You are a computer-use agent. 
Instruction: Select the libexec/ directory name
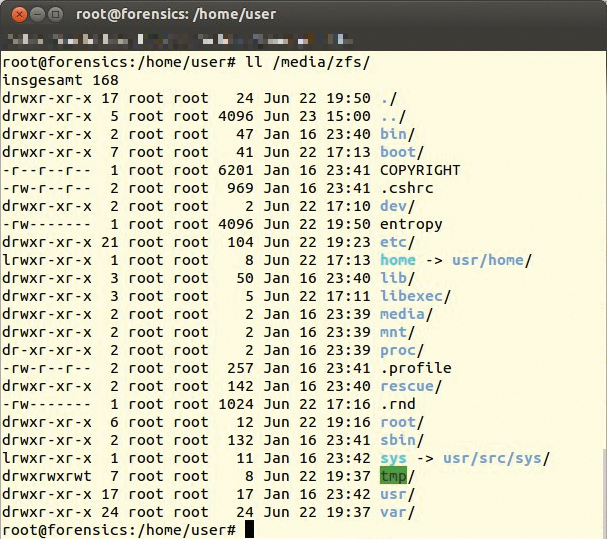(415, 296)
